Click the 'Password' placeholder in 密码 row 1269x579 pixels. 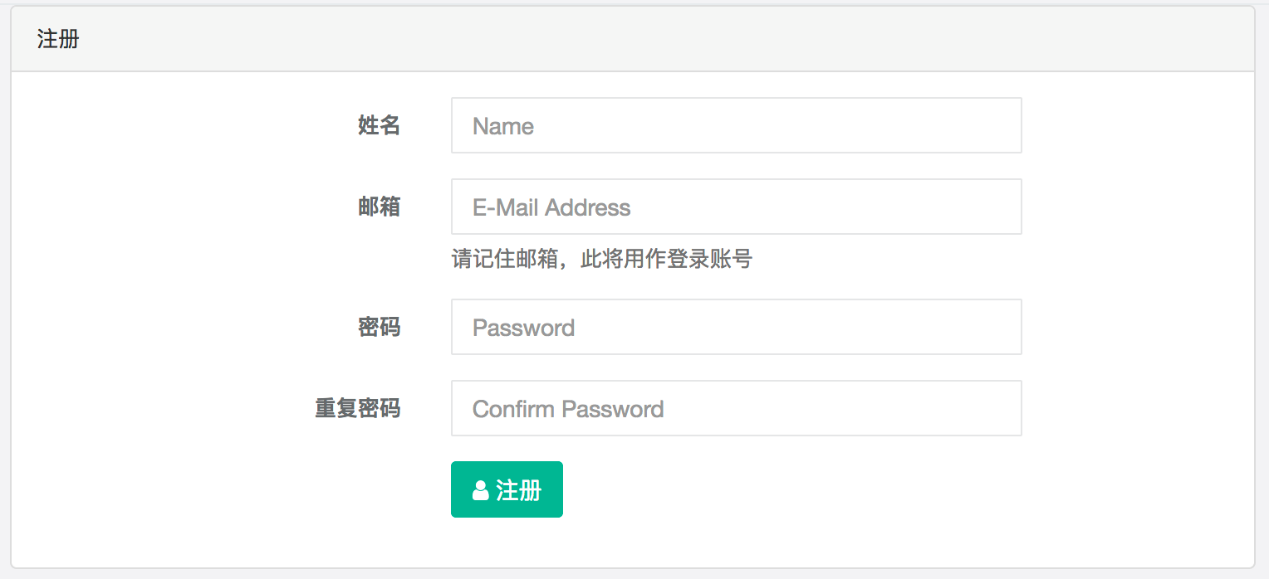pyautogui.click(x=523, y=328)
